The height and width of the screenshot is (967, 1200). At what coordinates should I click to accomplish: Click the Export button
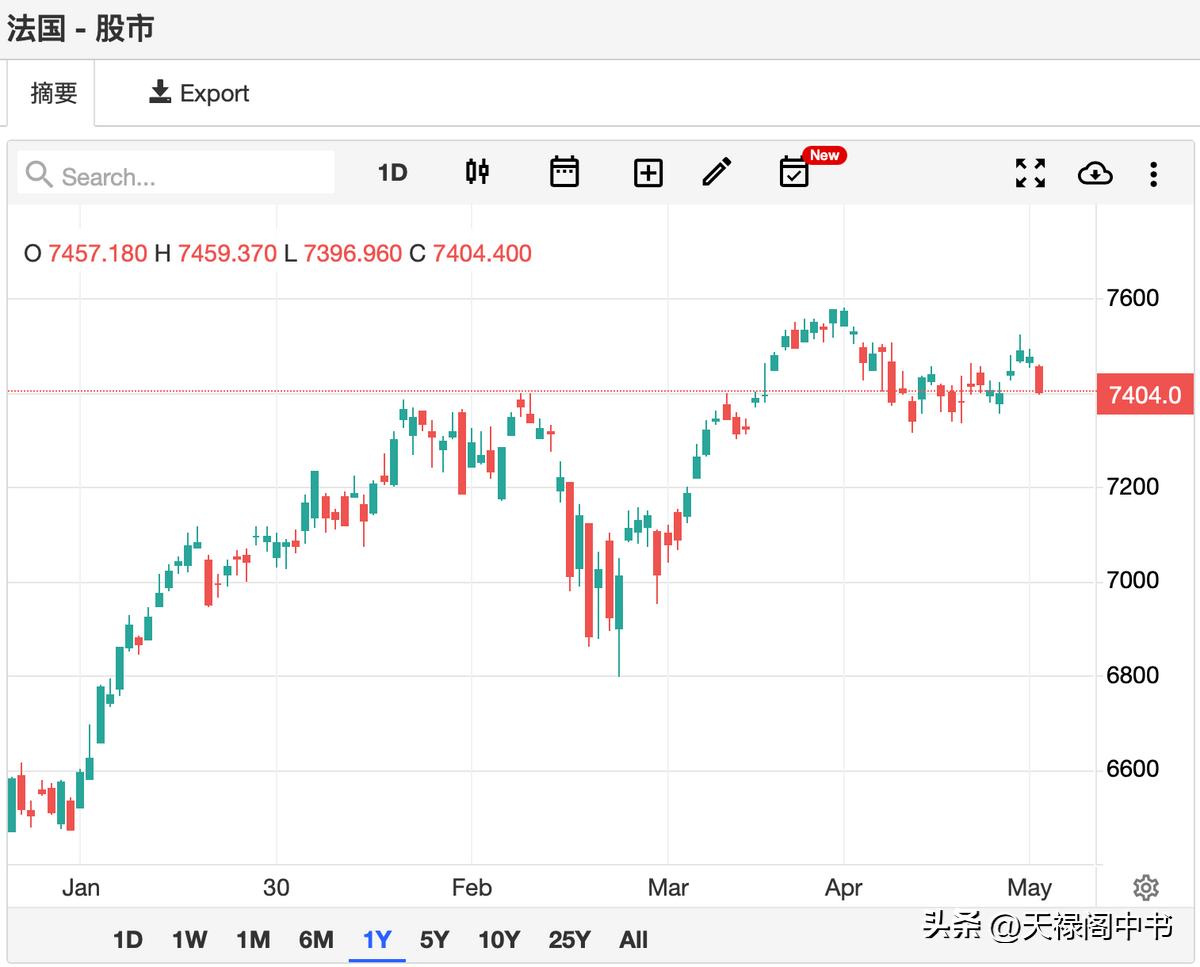(x=199, y=93)
